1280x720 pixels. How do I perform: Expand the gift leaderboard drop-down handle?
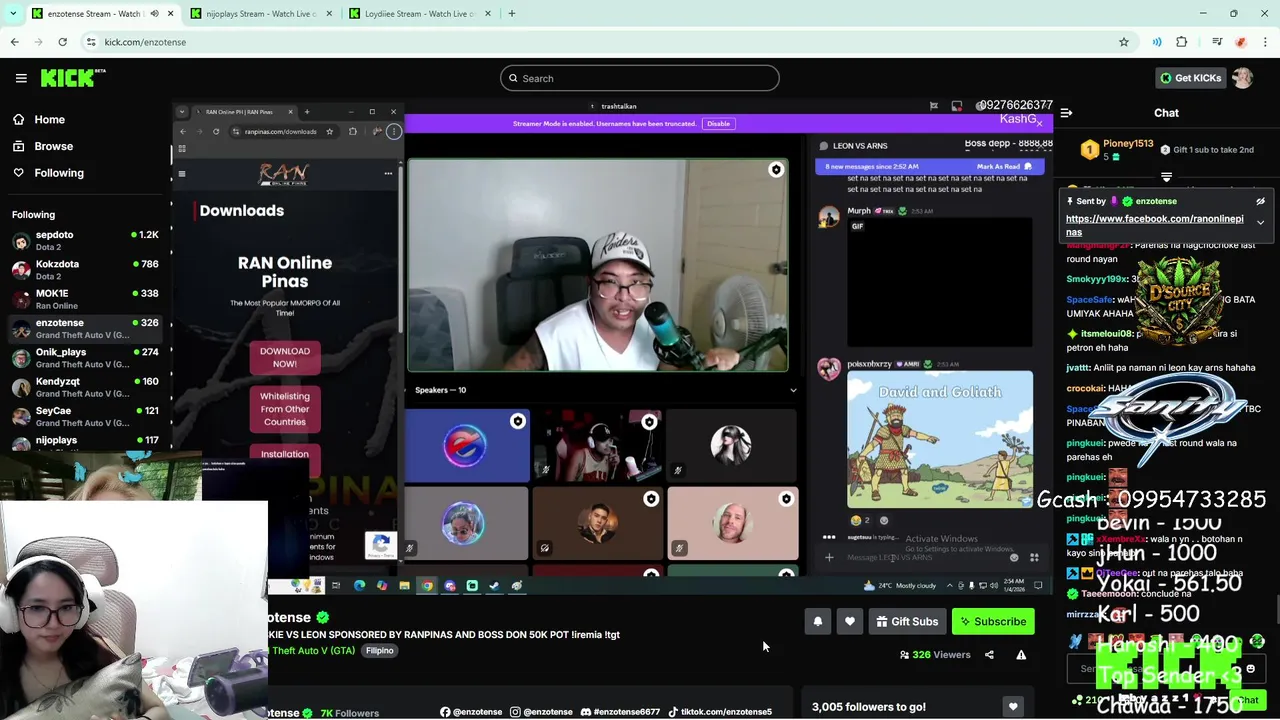[x=1166, y=177]
